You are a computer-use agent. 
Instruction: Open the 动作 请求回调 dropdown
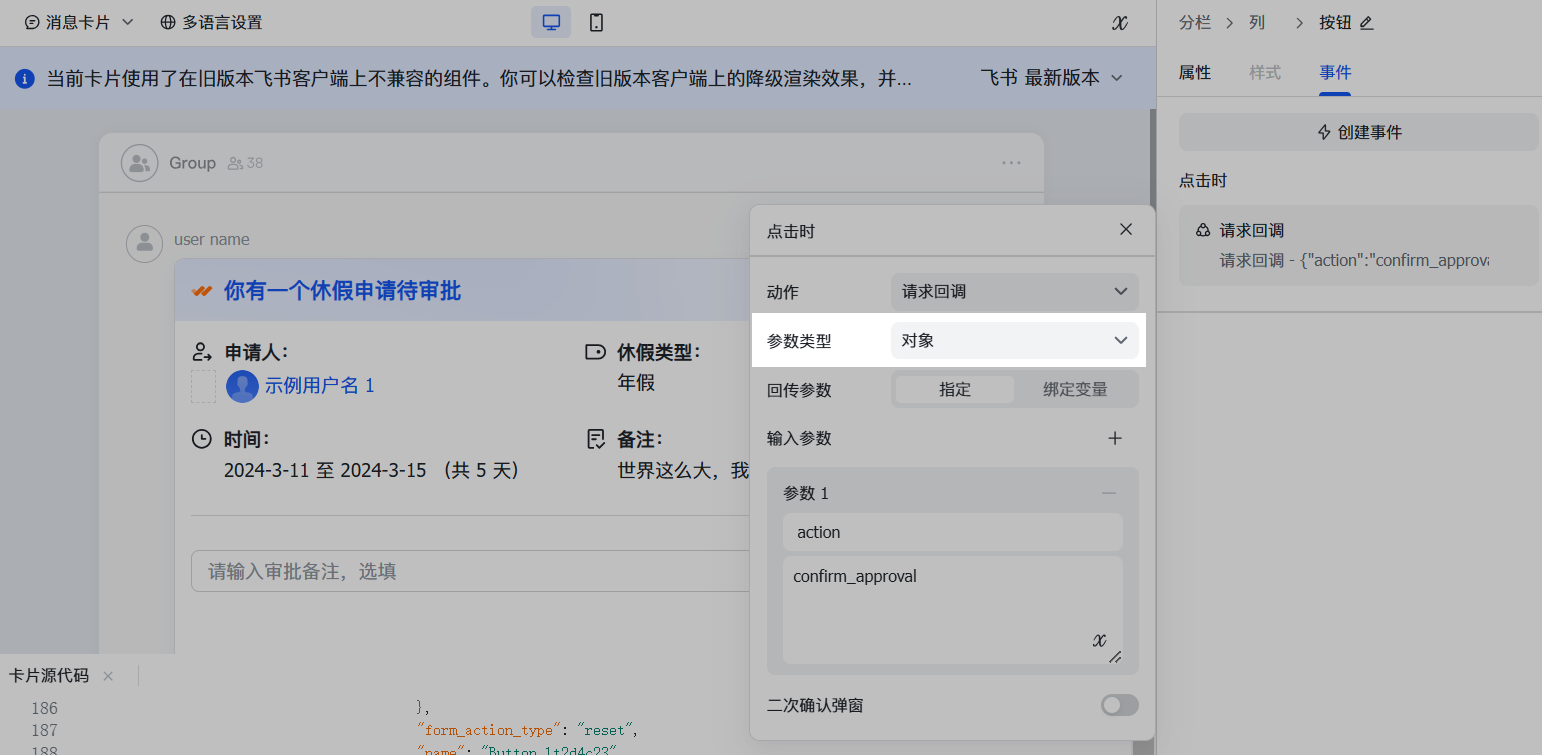(x=1014, y=292)
